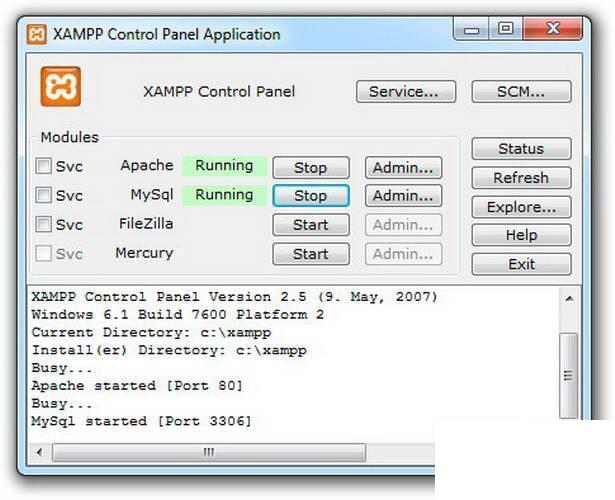This screenshot has width=615, height=500.
Task: Click log line 'Current Directory: c:\xampp'
Action: tap(151, 333)
